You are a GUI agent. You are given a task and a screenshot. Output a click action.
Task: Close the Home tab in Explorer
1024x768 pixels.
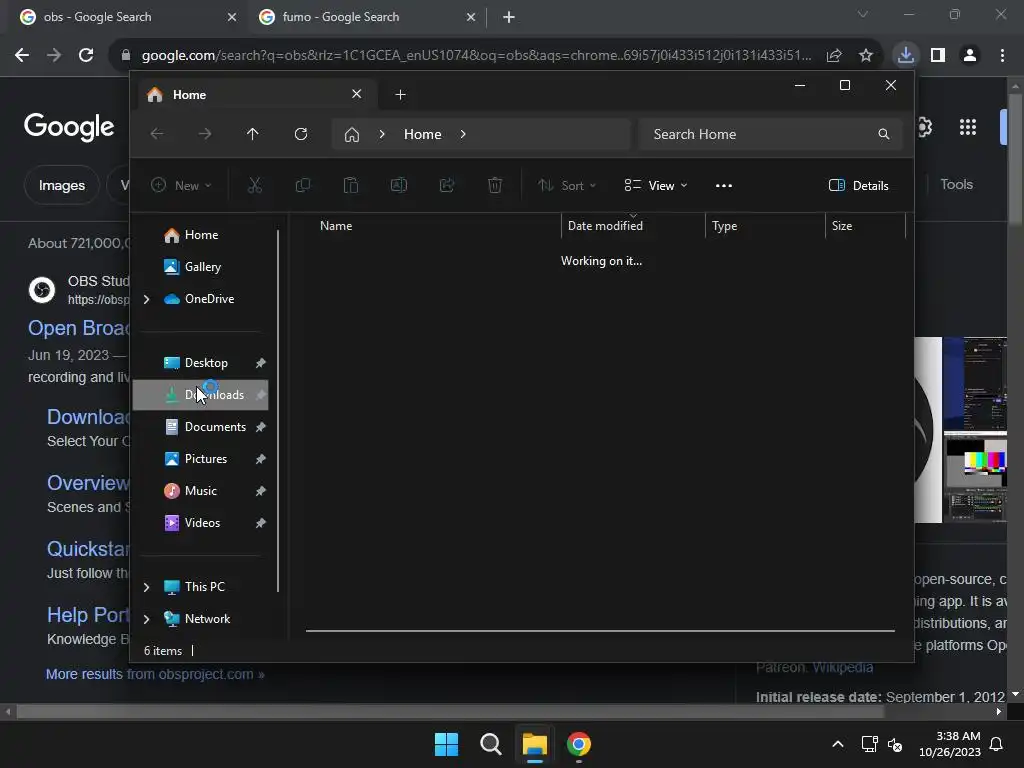pos(357,94)
